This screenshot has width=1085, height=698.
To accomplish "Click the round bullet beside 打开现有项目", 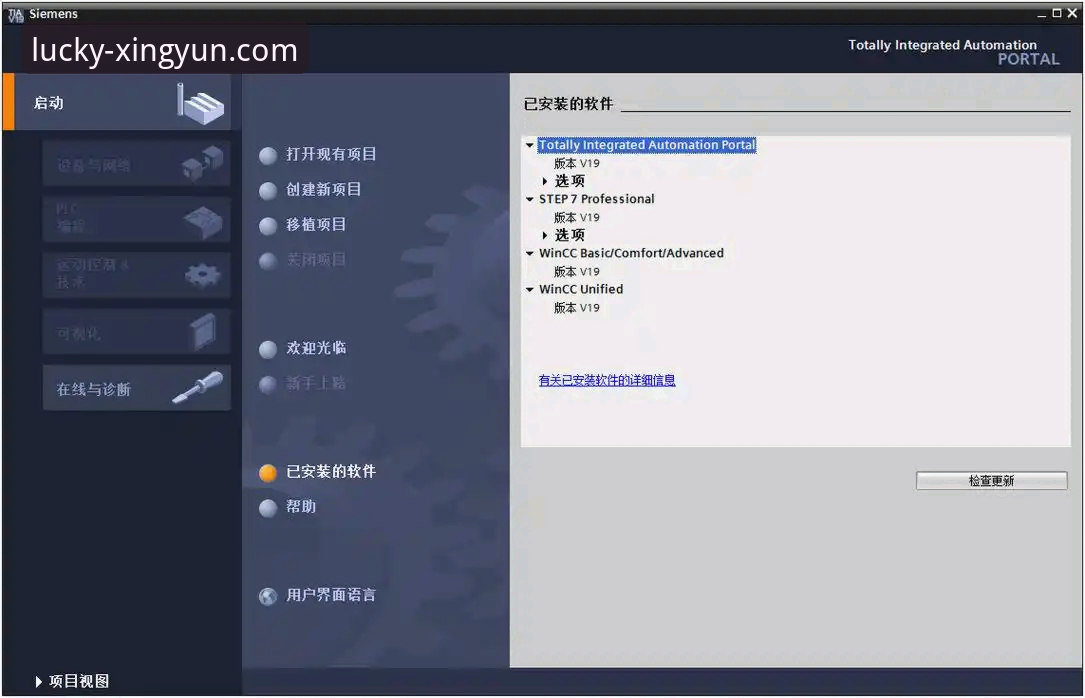I will [x=268, y=156].
